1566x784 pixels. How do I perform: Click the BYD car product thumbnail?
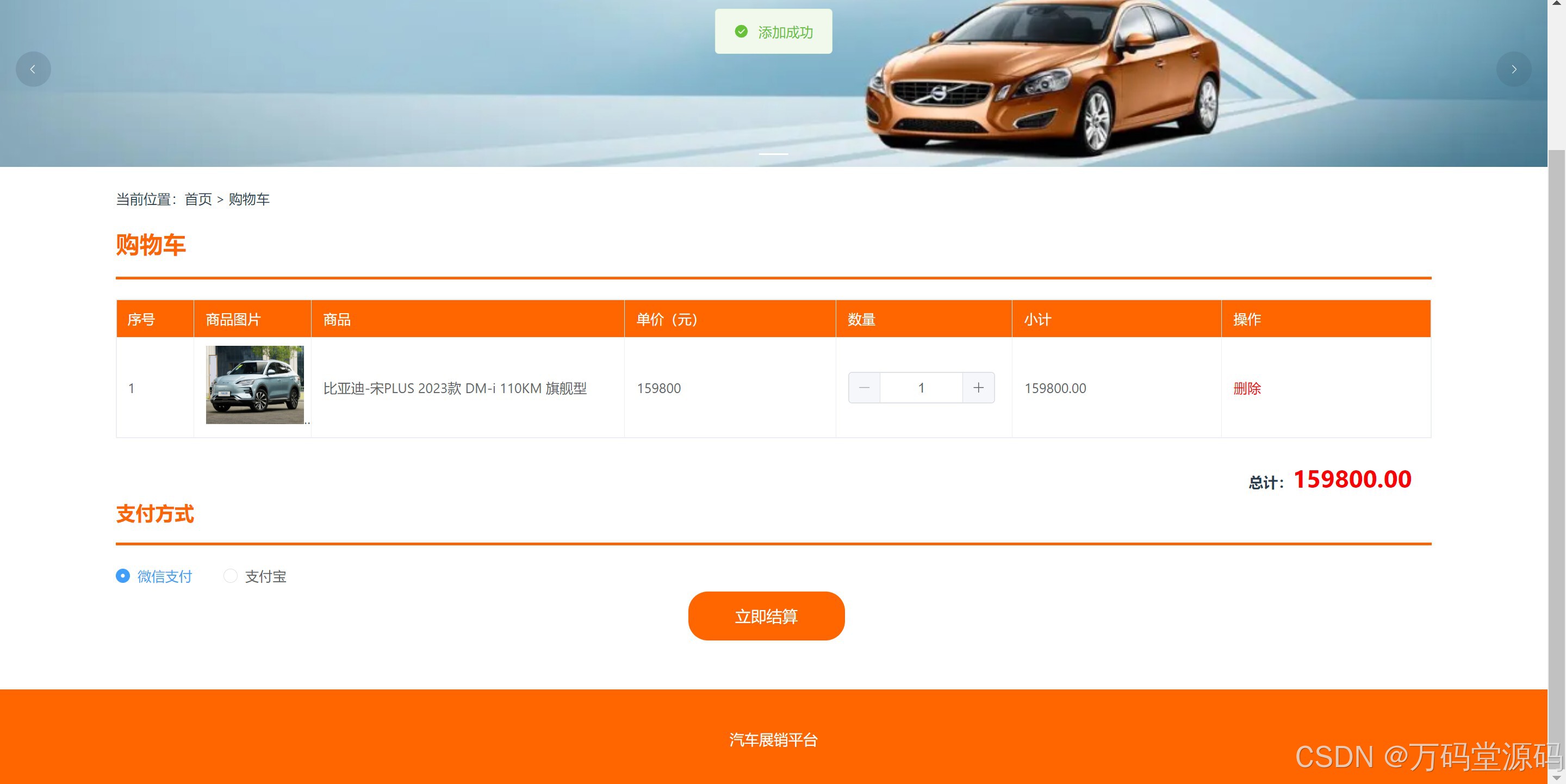254,385
